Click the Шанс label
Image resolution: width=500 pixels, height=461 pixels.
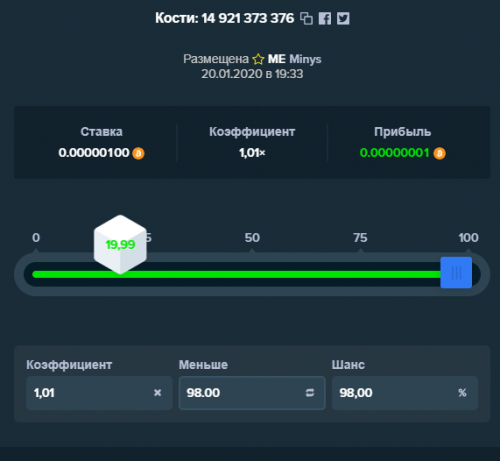348,365
